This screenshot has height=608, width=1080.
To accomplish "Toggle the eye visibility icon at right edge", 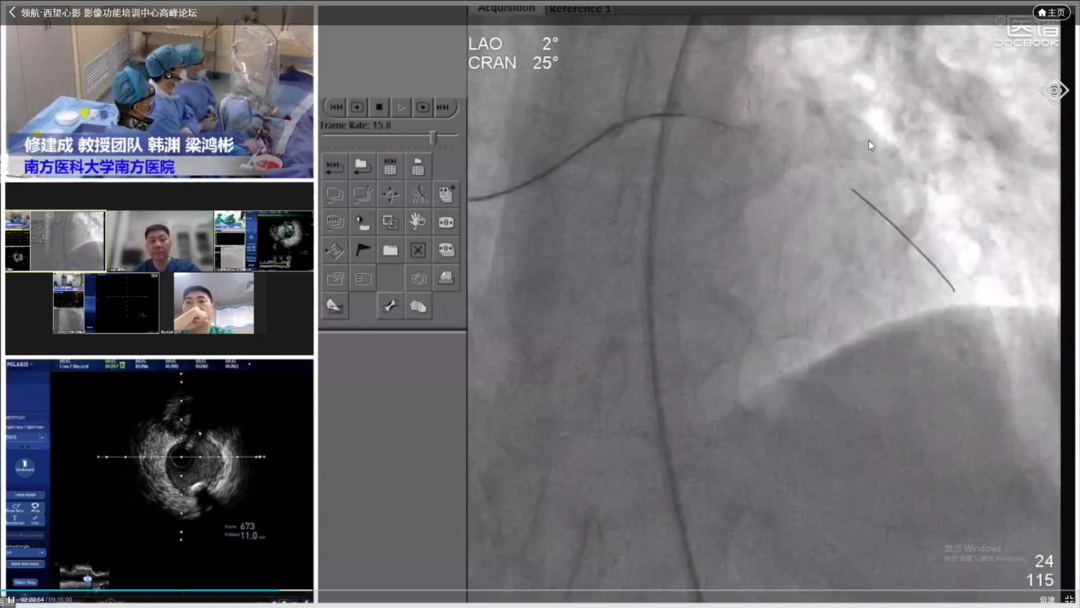I will 1054,91.
